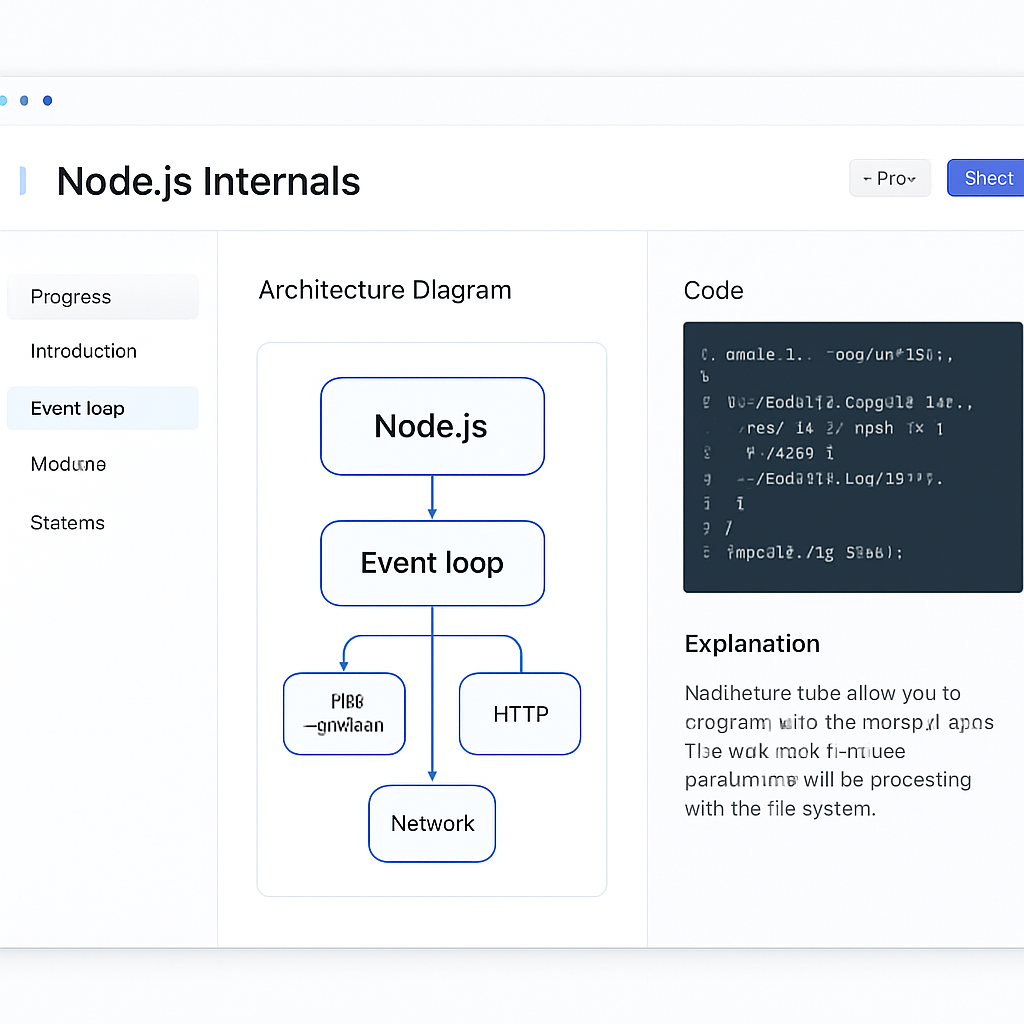Screen dimensions: 1024x1024
Task: Click the Code section heading
Action: pyautogui.click(x=713, y=291)
